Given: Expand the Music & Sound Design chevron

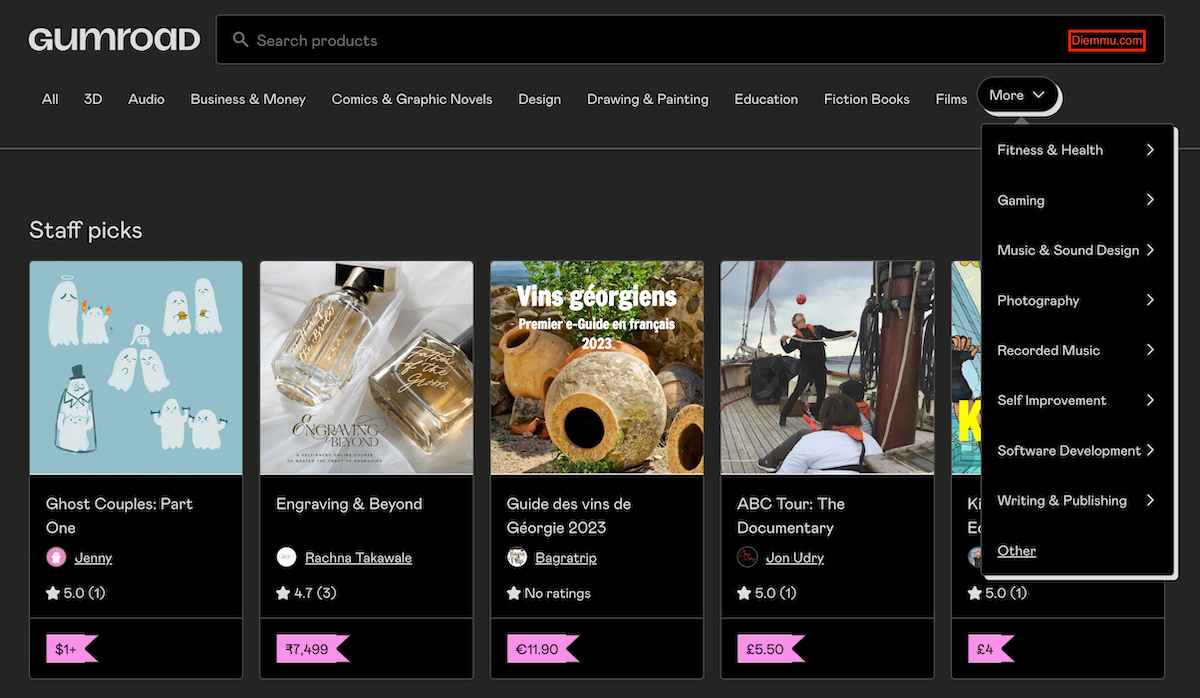Looking at the screenshot, I should [1150, 250].
